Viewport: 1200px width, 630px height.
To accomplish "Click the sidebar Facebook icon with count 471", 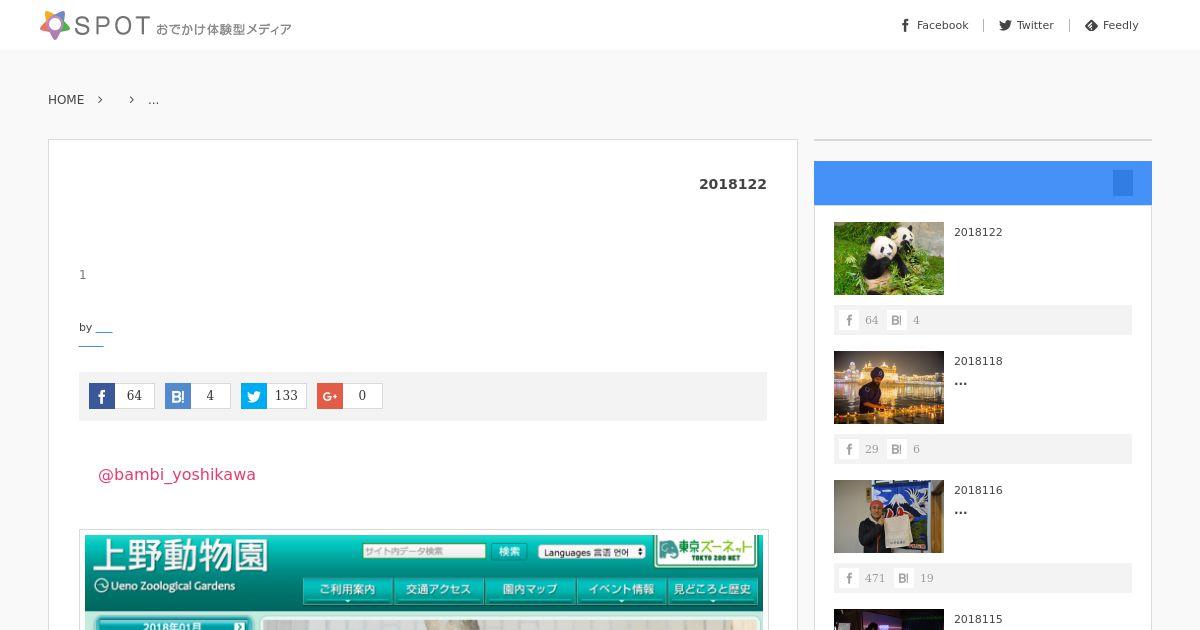I will click(x=849, y=578).
